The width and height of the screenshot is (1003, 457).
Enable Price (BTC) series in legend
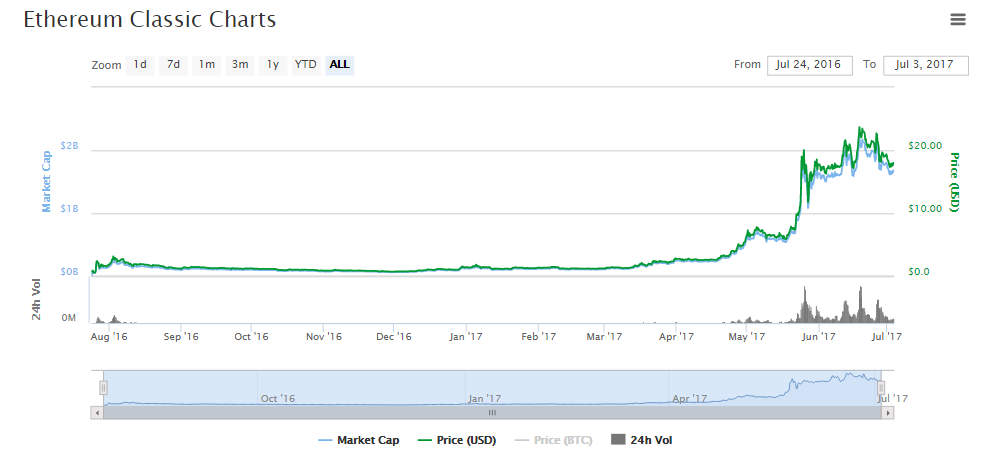pyautogui.click(x=554, y=440)
